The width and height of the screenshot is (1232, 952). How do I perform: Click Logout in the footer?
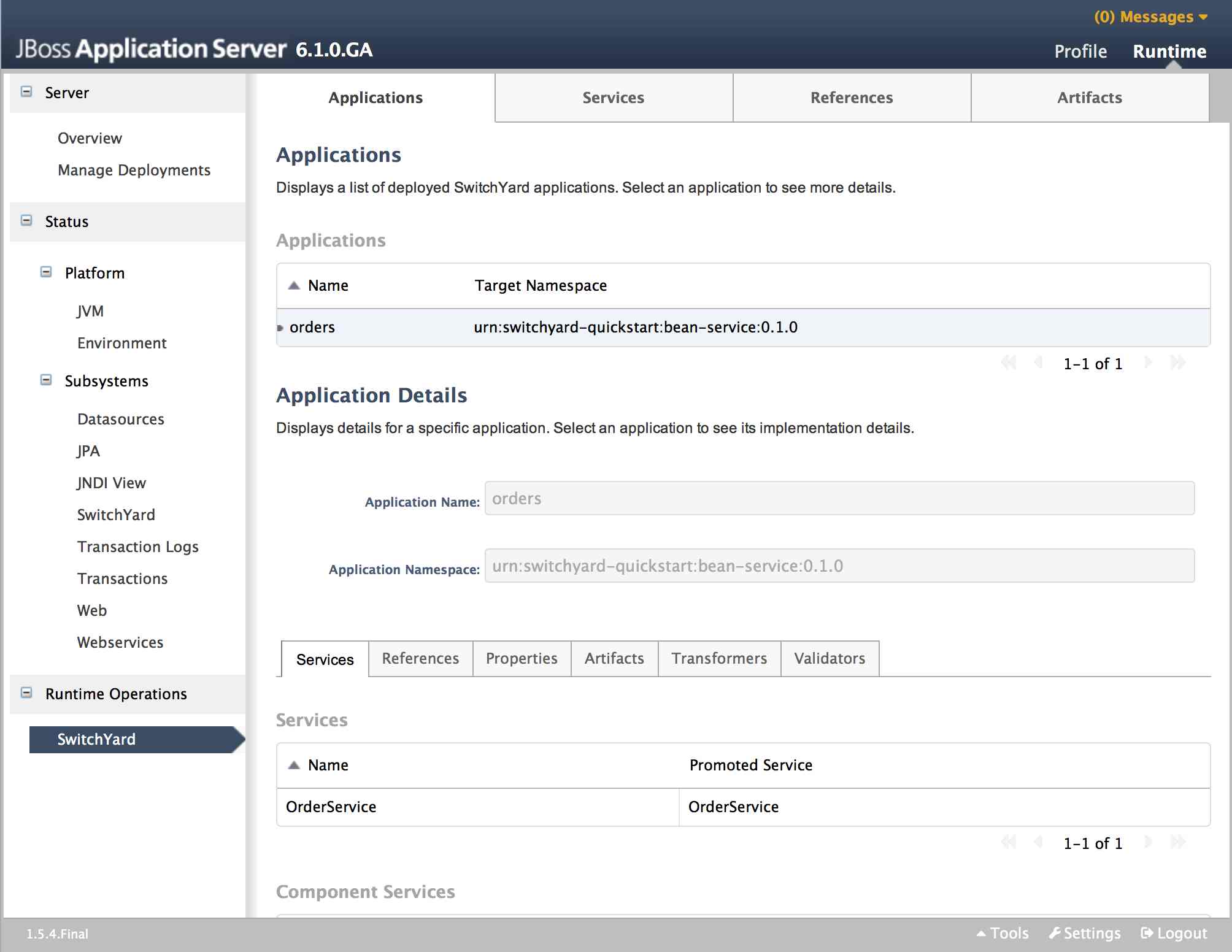[x=1174, y=934]
